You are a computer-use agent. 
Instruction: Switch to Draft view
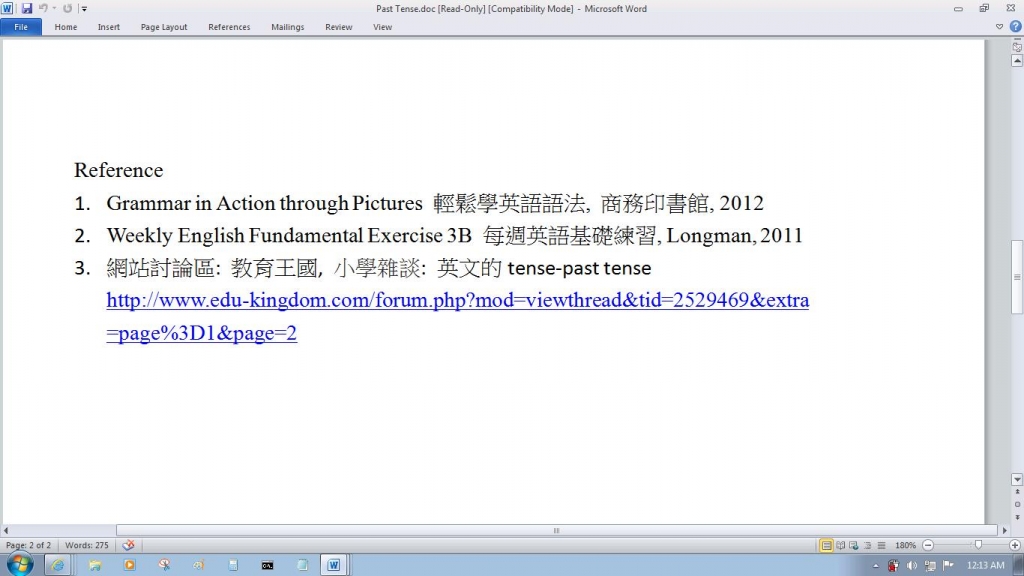[881, 545]
